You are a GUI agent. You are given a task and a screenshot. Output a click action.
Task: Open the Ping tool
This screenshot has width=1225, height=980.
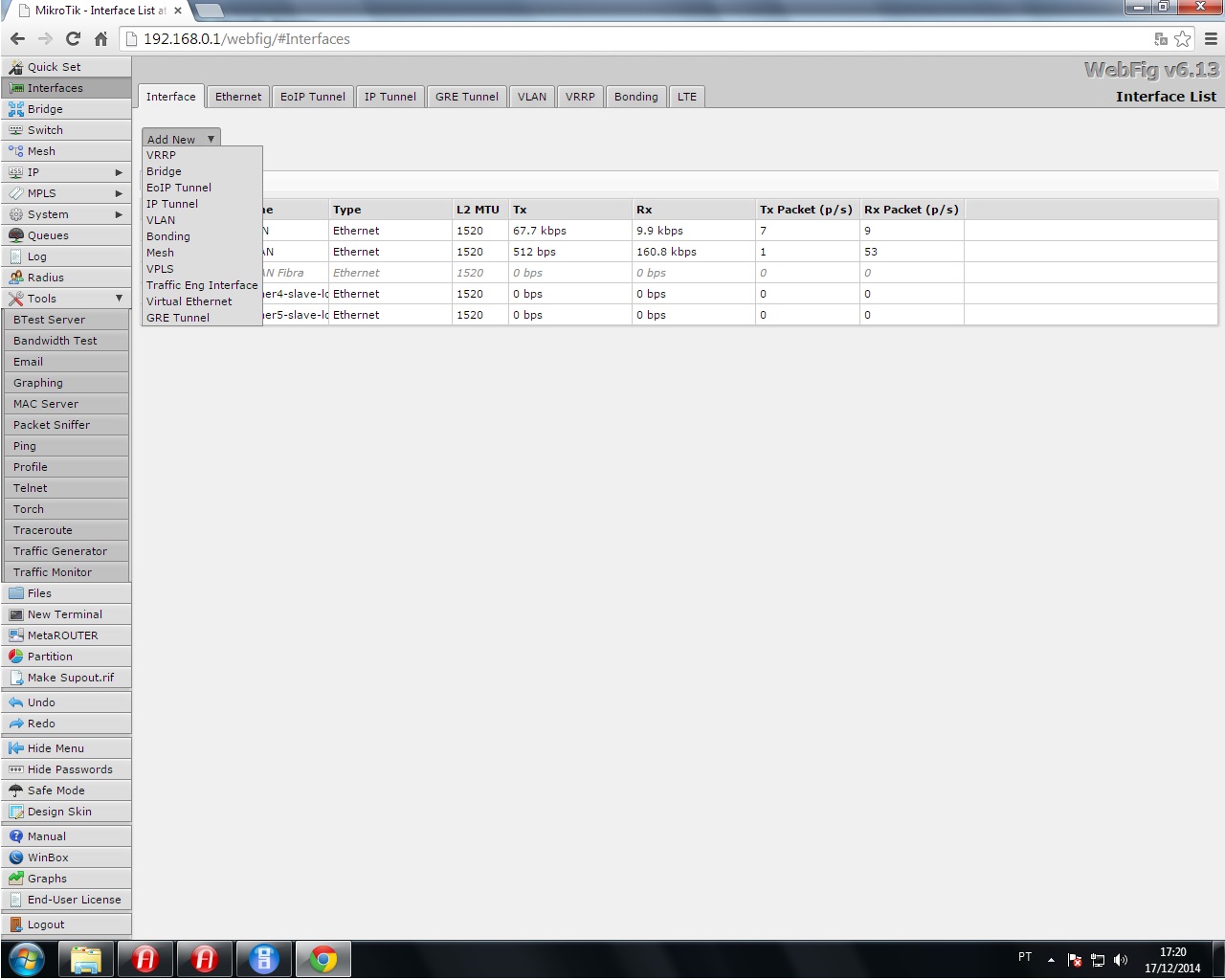click(67, 446)
